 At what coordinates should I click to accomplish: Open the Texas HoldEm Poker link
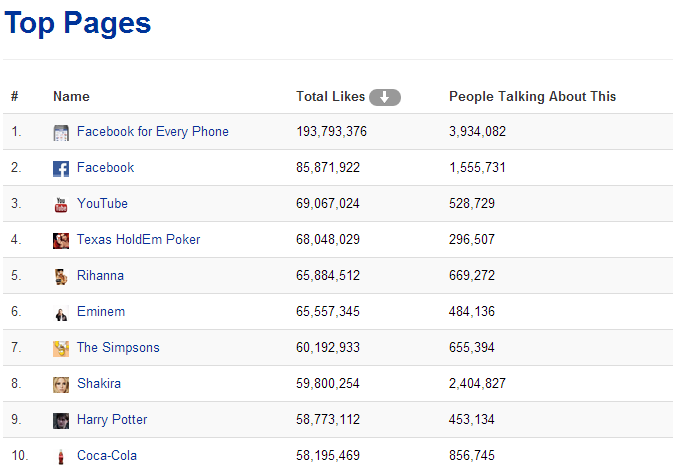(x=138, y=240)
